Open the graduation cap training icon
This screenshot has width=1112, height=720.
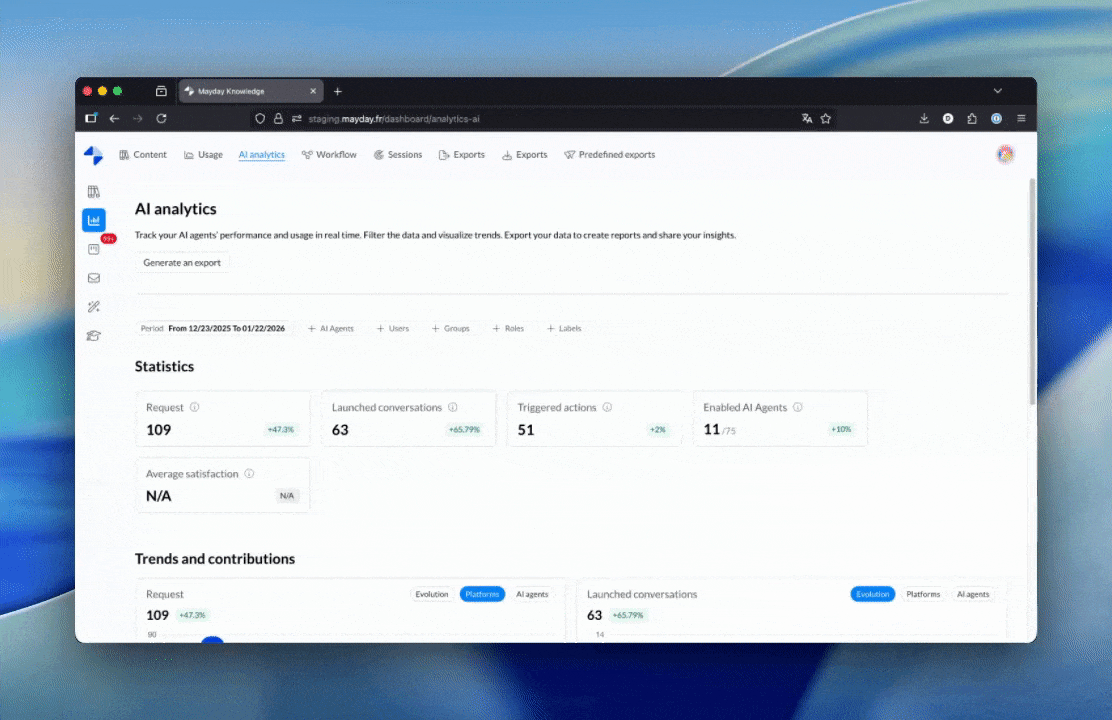point(94,335)
